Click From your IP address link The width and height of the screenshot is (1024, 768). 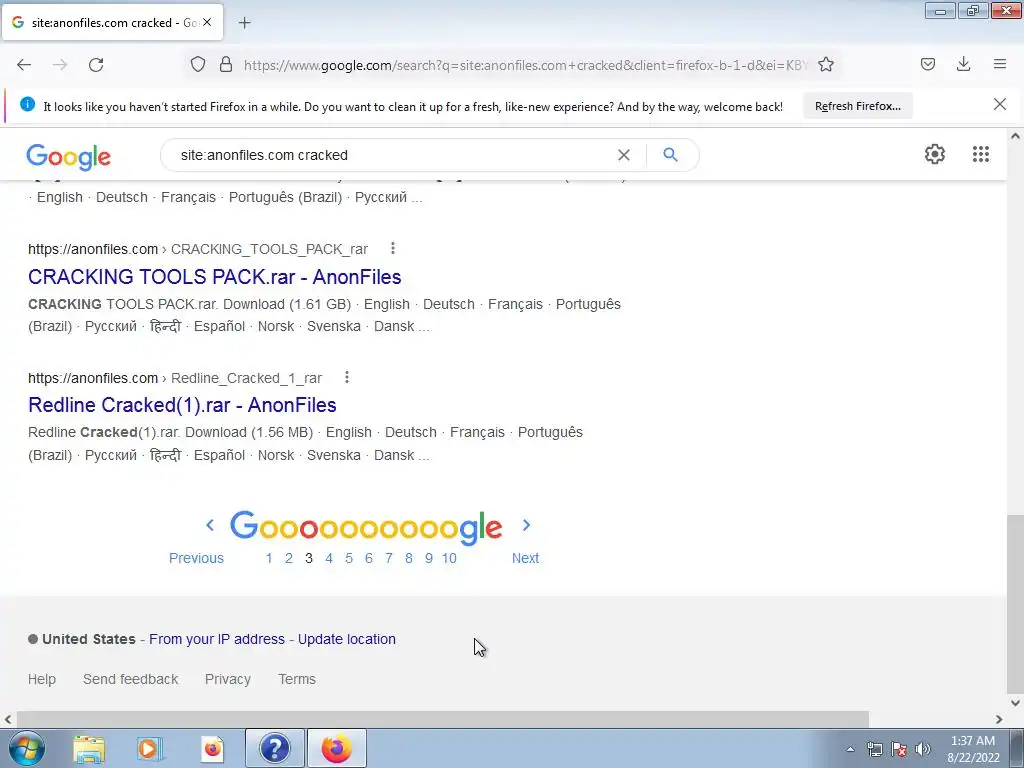(217, 639)
